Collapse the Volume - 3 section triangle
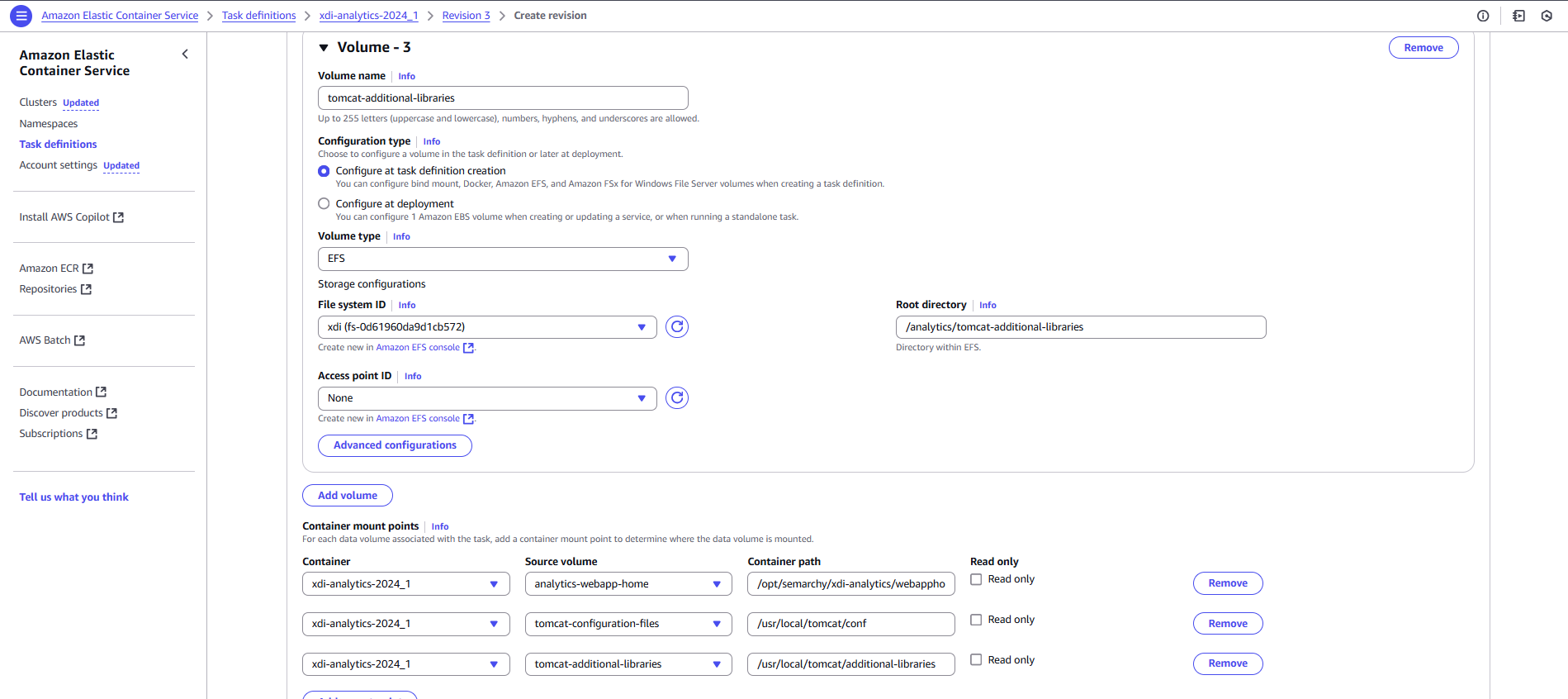1568x699 pixels. (324, 48)
